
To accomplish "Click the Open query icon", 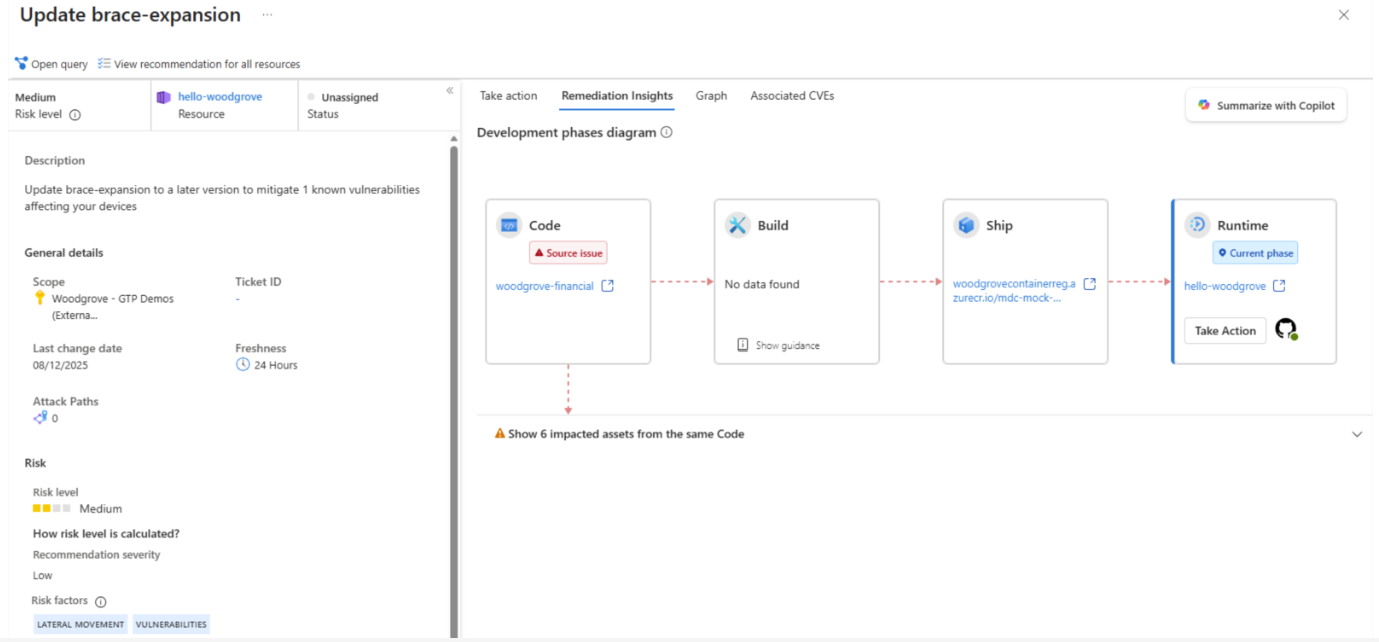I will [x=21, y=64].
